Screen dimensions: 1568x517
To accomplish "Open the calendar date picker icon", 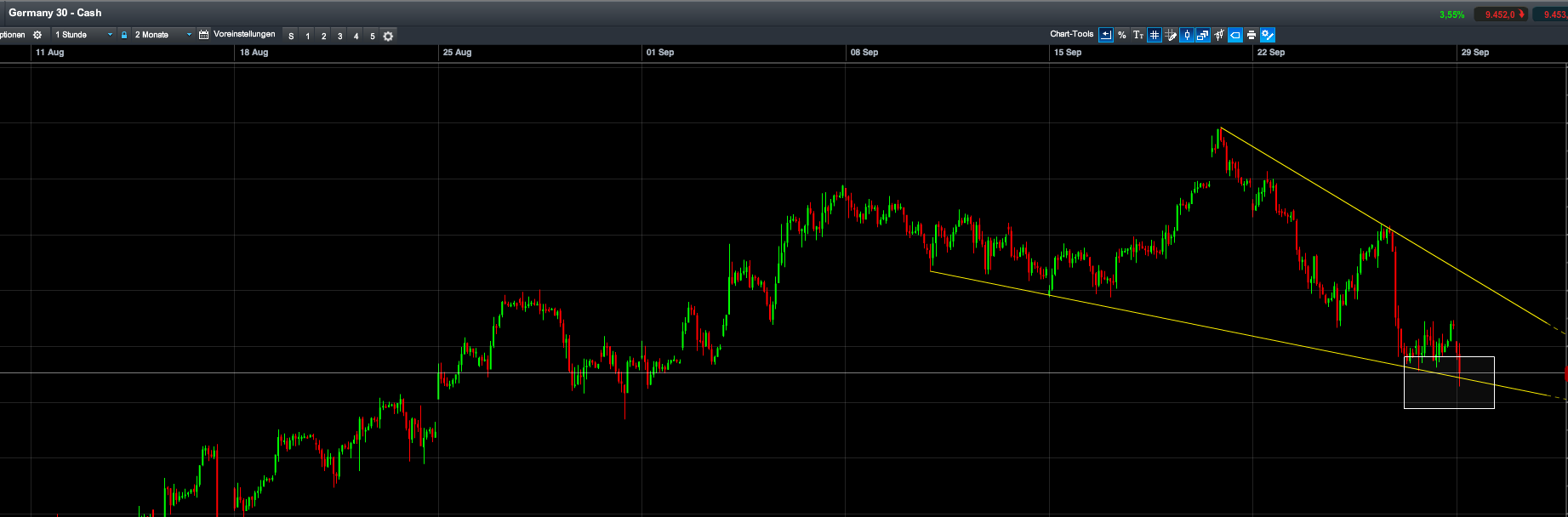I will [x=204, y=35].
